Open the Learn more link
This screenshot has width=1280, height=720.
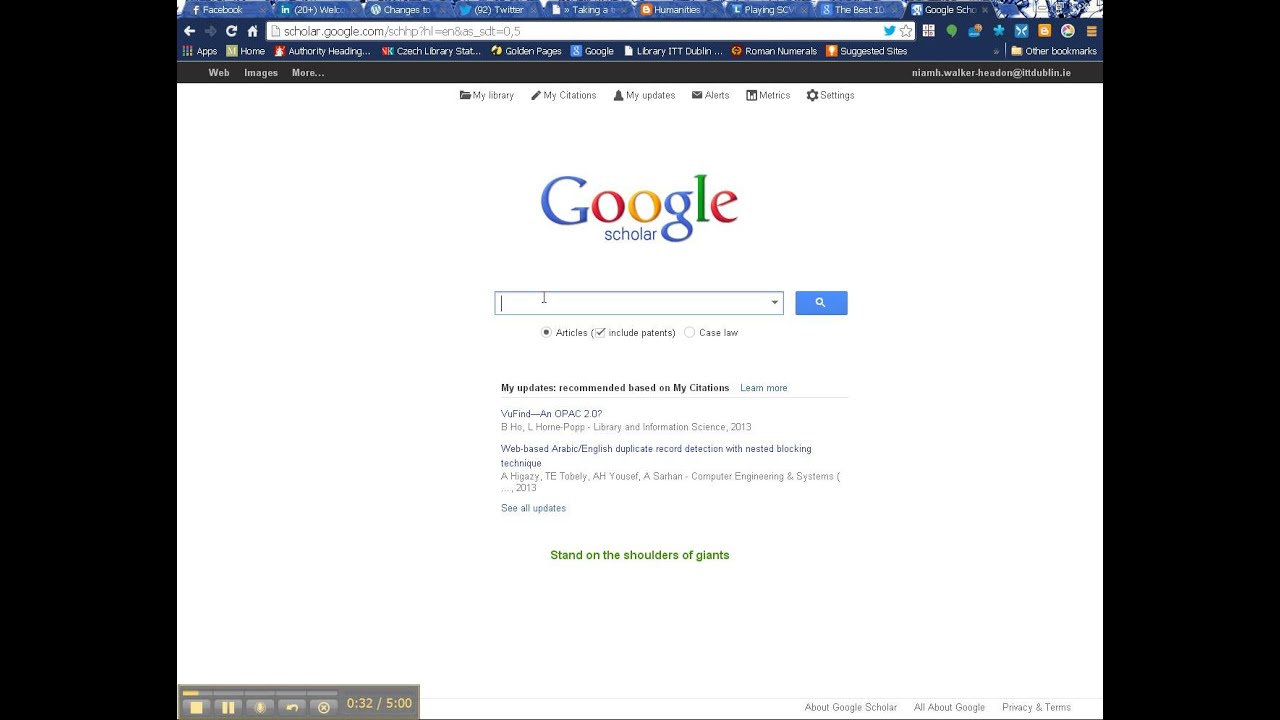pos(763,388)
